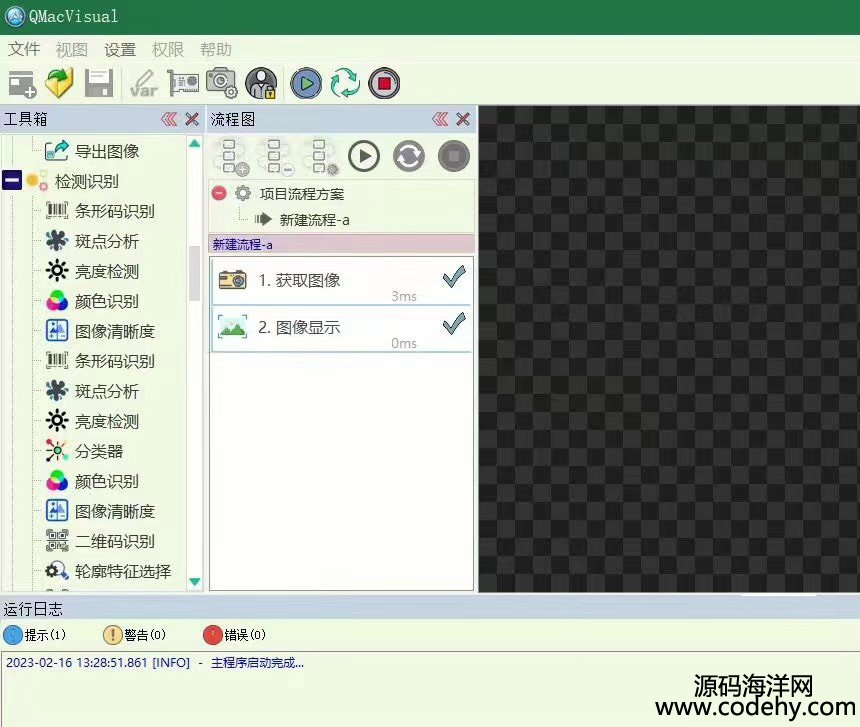The width and height of the screenshot is (860, 727).
Task: Click the checkmark on 图像显示 step
Action: click(454, 323)
